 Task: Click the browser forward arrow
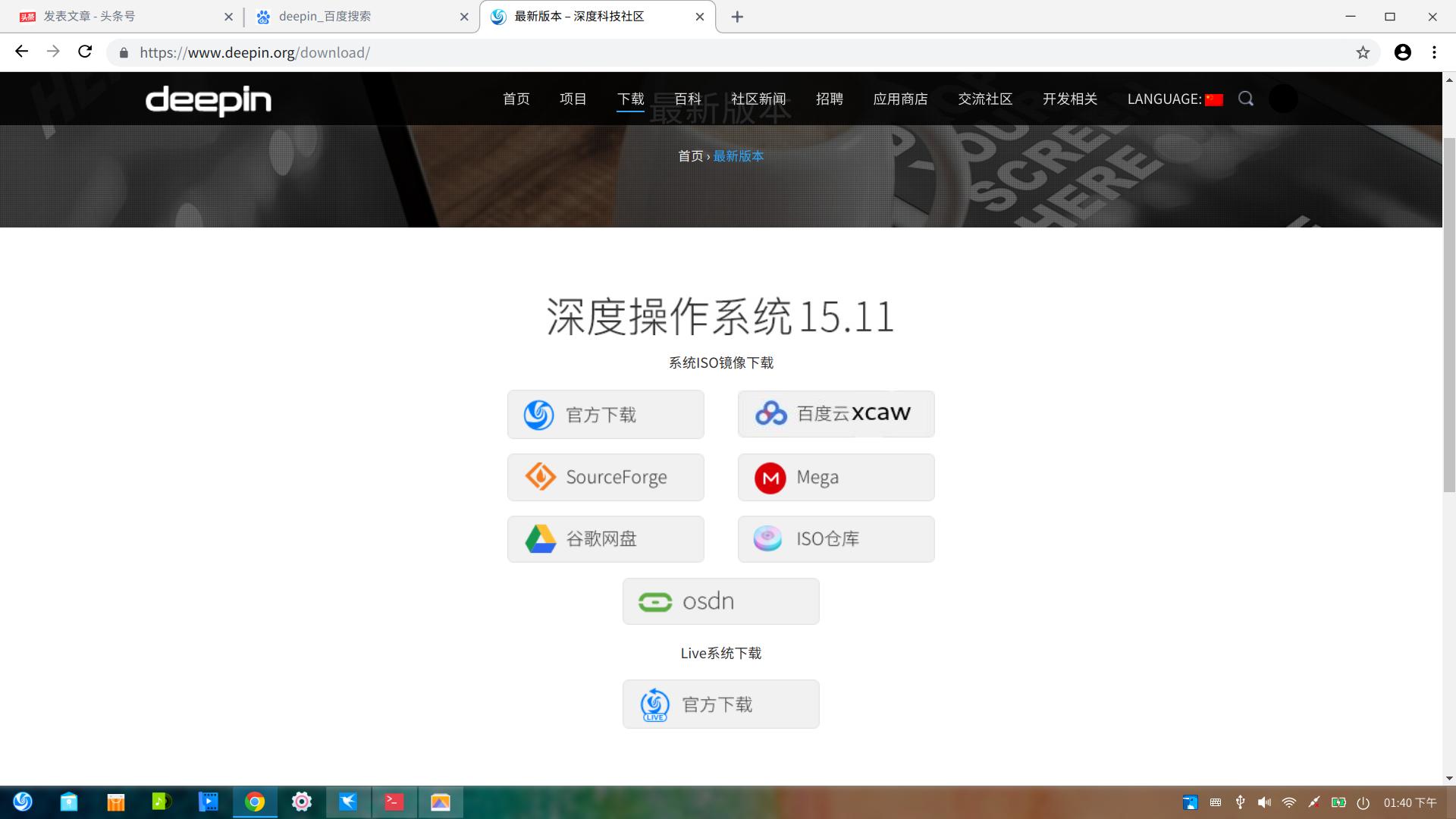tap(53, 52)
